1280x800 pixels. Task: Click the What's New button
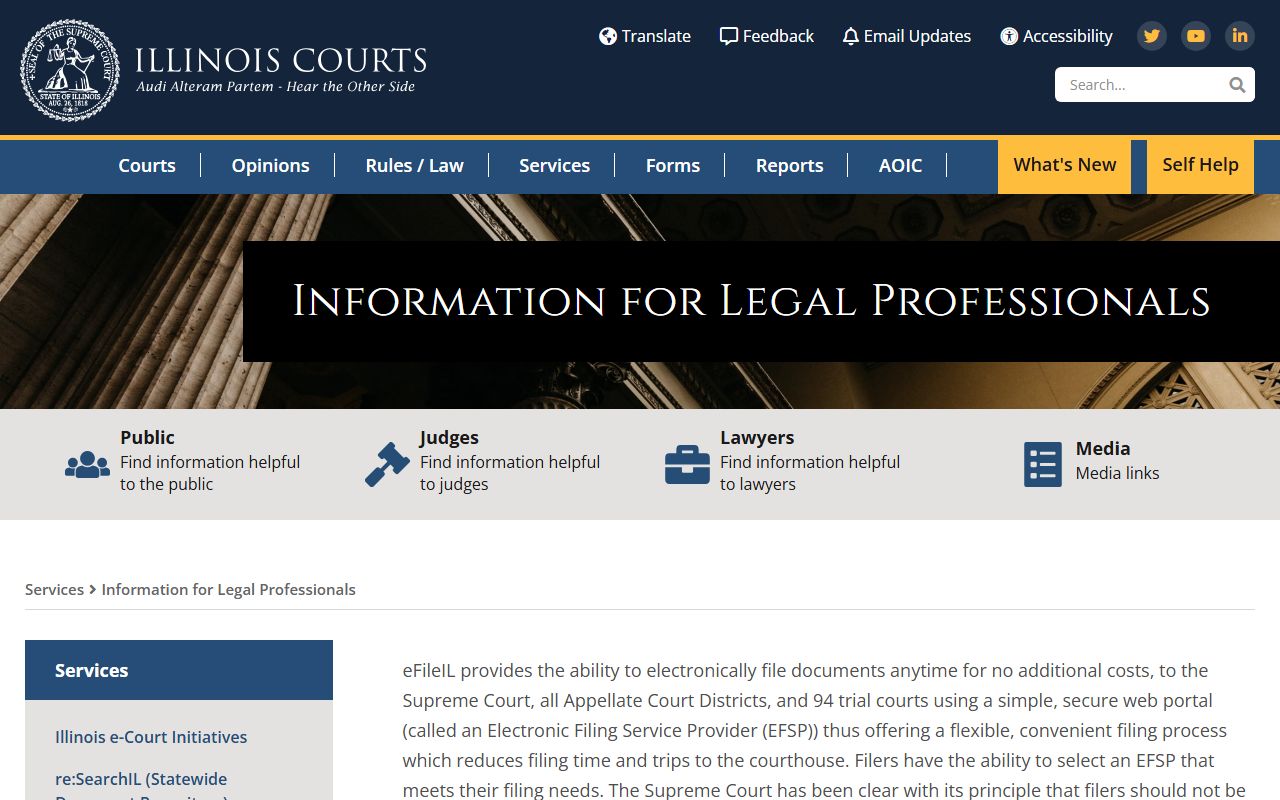[x=1064, y=166]
